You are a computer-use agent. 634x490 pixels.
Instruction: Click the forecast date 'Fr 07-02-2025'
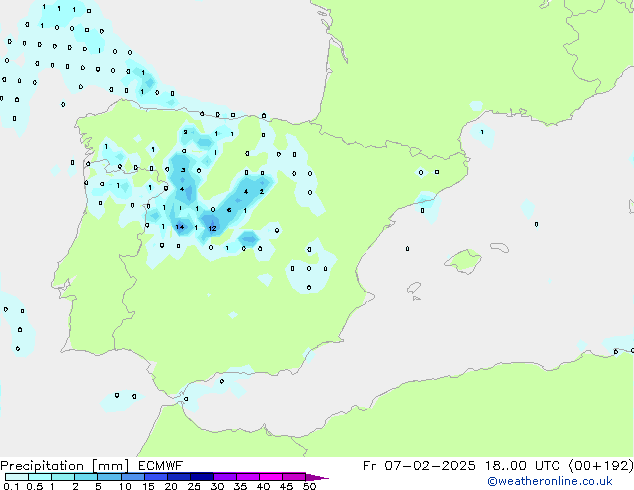419,466
